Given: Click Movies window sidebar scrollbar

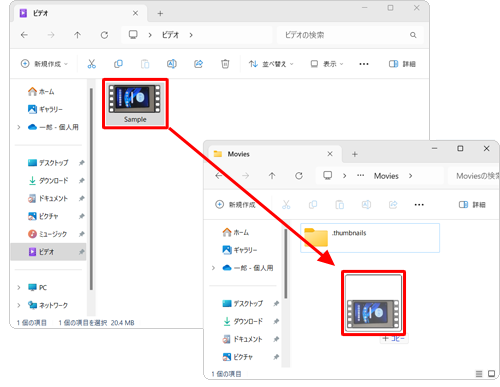Looking at the screenshot, I should (286, 263).
